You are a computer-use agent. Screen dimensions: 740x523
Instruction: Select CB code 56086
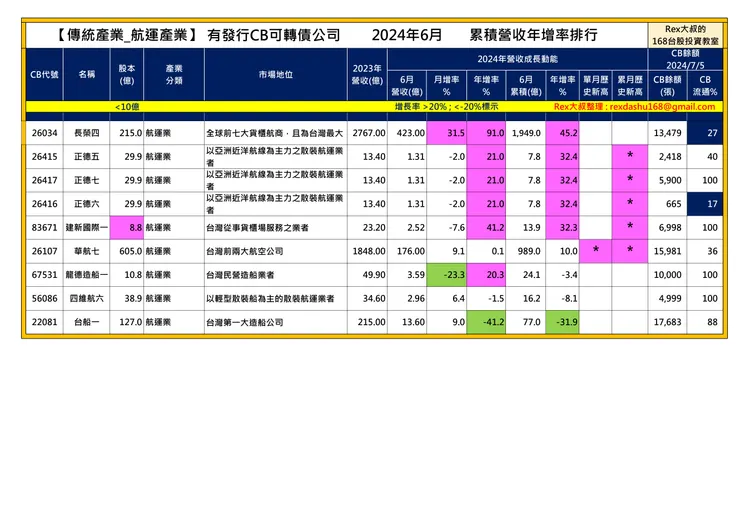pyautogui.click(x=44, y=298)
